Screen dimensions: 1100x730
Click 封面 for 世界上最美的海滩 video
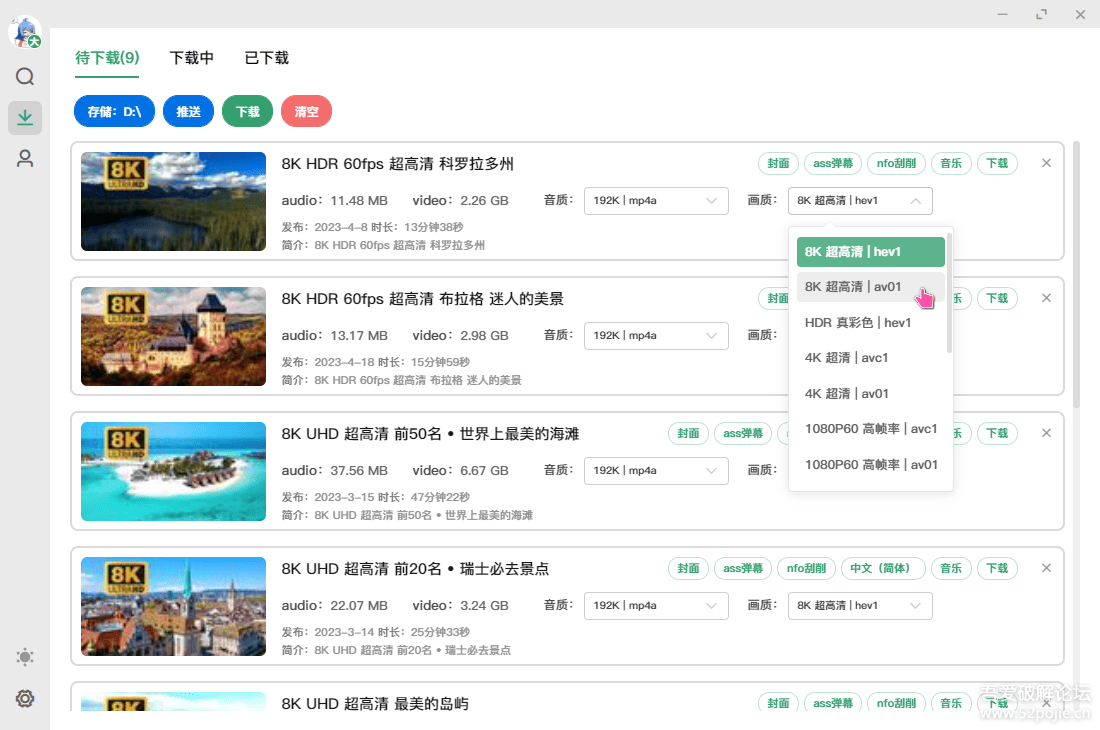coord(688,433)
